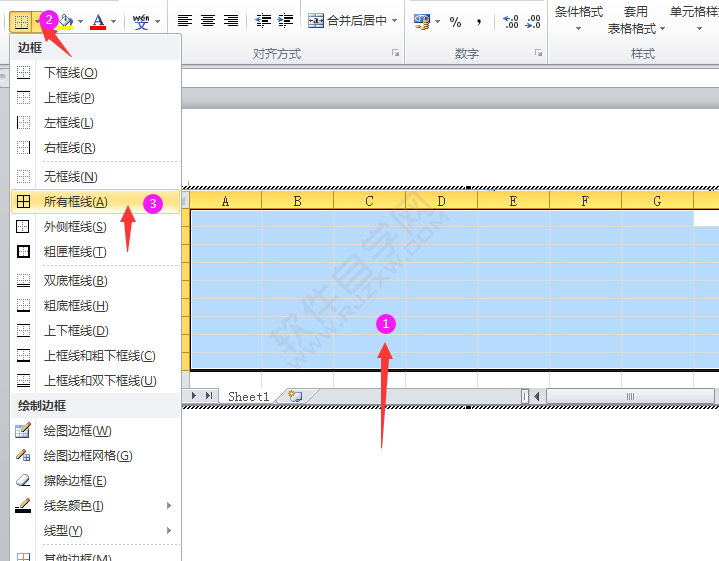The height and width of the screenshot is (561, 719).
Task: Click the red font color A icon
Action: [98, 21]
